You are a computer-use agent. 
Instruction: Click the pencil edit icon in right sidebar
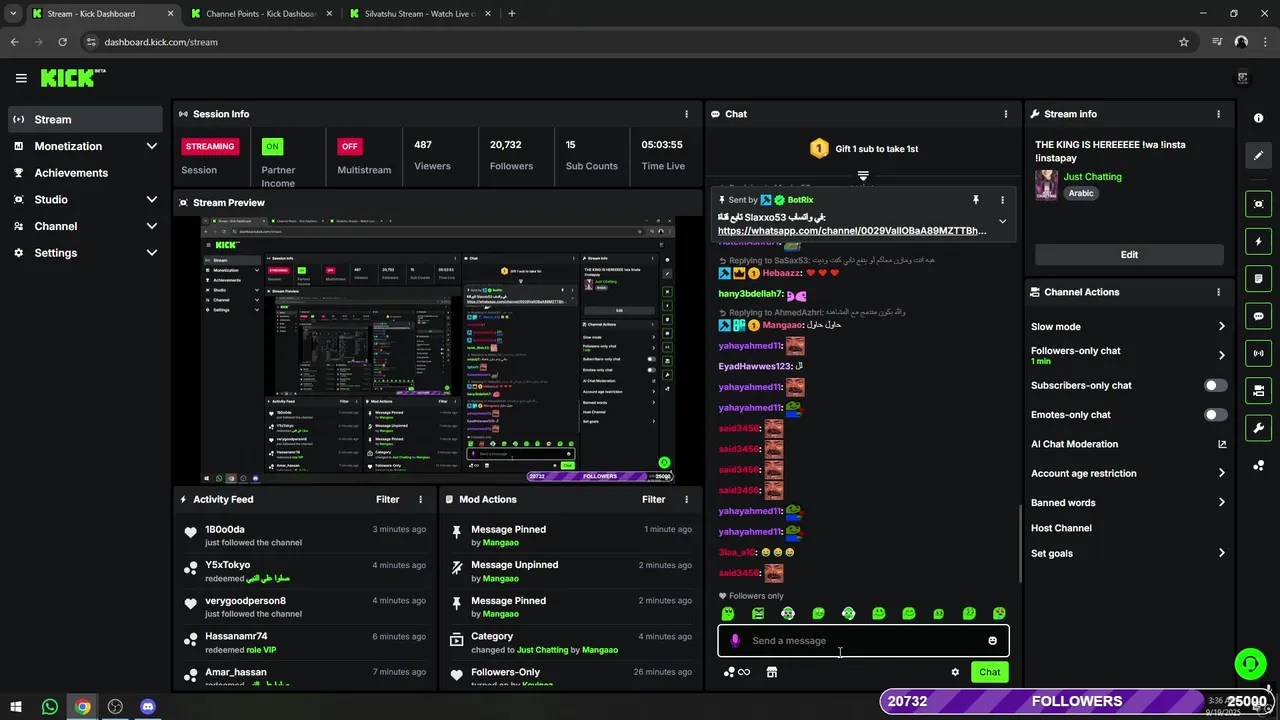[1258, 155]
